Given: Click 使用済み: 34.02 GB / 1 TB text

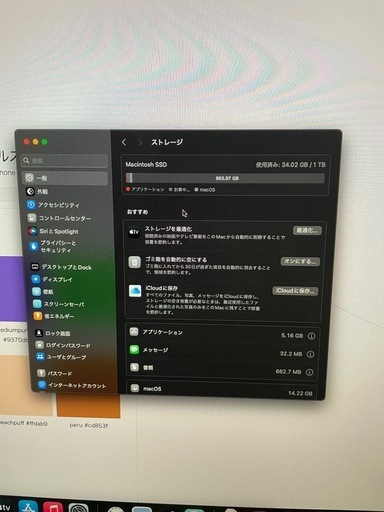Looking at the screenshot, I should pos(290,164).
